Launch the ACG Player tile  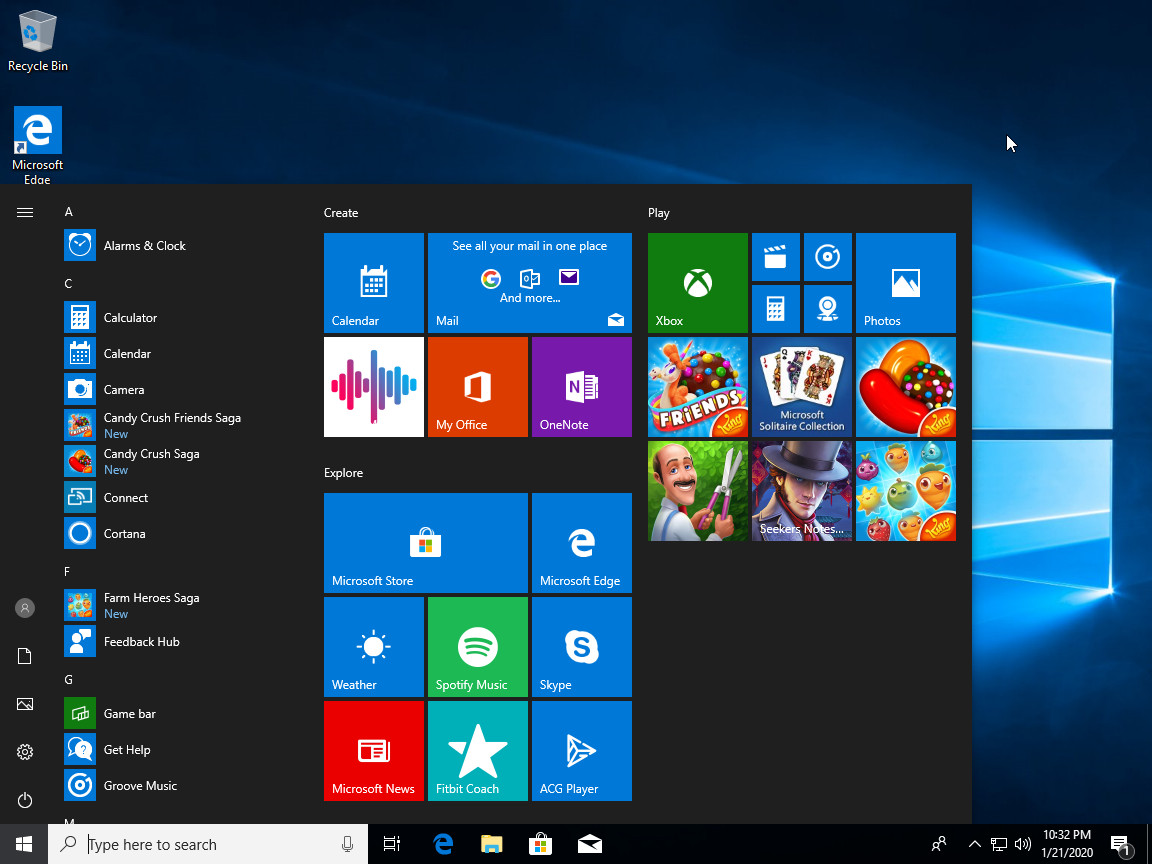[x=582, y=751]
